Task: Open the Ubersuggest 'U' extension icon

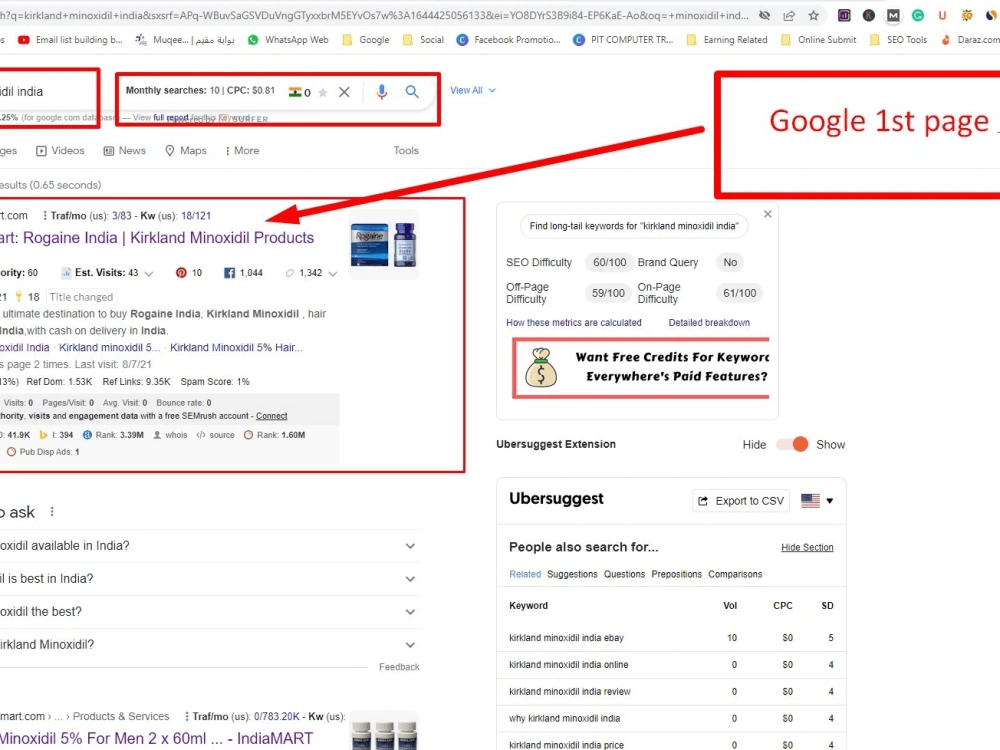Action: click(x=942, y=15)
